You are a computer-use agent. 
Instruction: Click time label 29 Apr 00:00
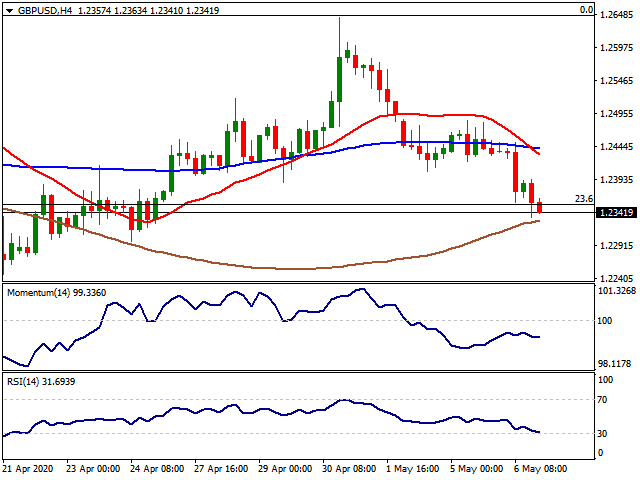coord(285,469)
